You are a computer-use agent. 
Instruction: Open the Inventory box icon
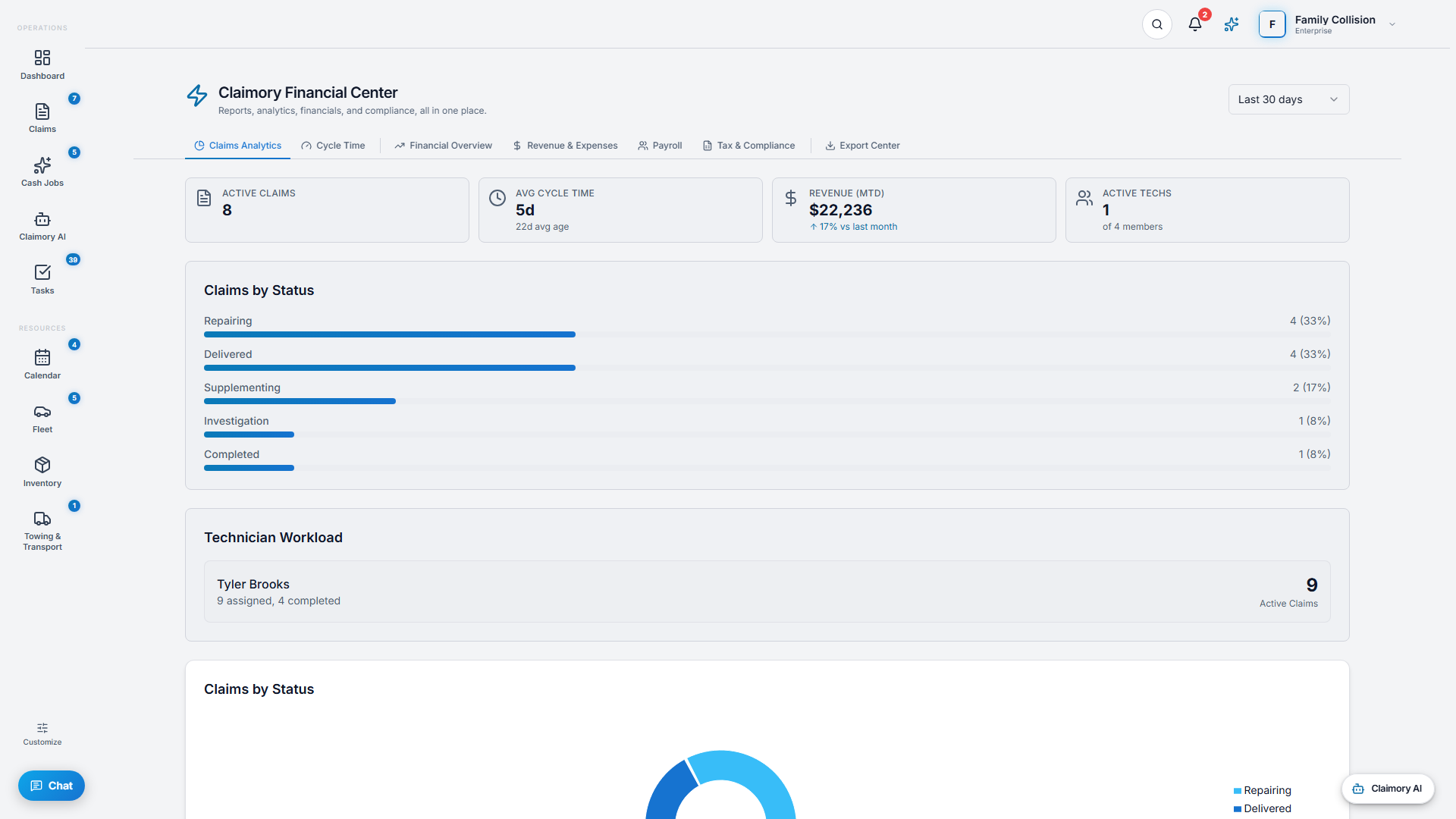pos(42,465)
